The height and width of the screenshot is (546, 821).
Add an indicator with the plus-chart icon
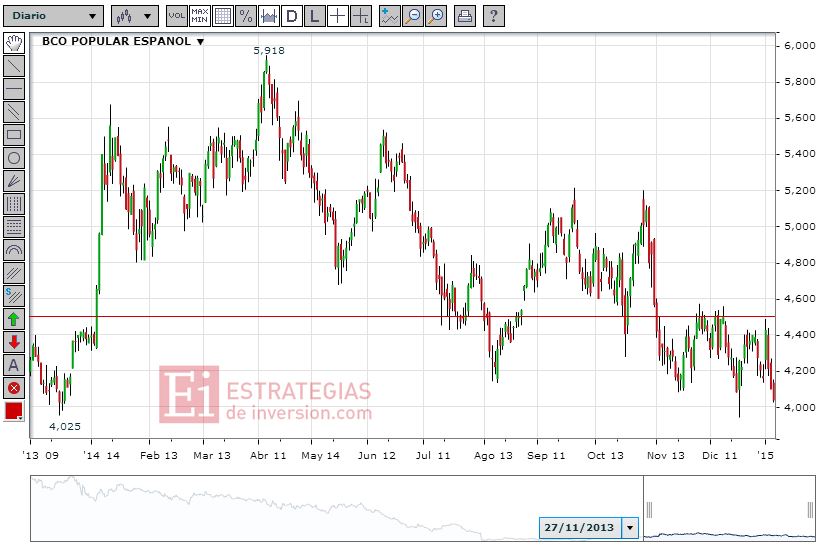[390, 16]
